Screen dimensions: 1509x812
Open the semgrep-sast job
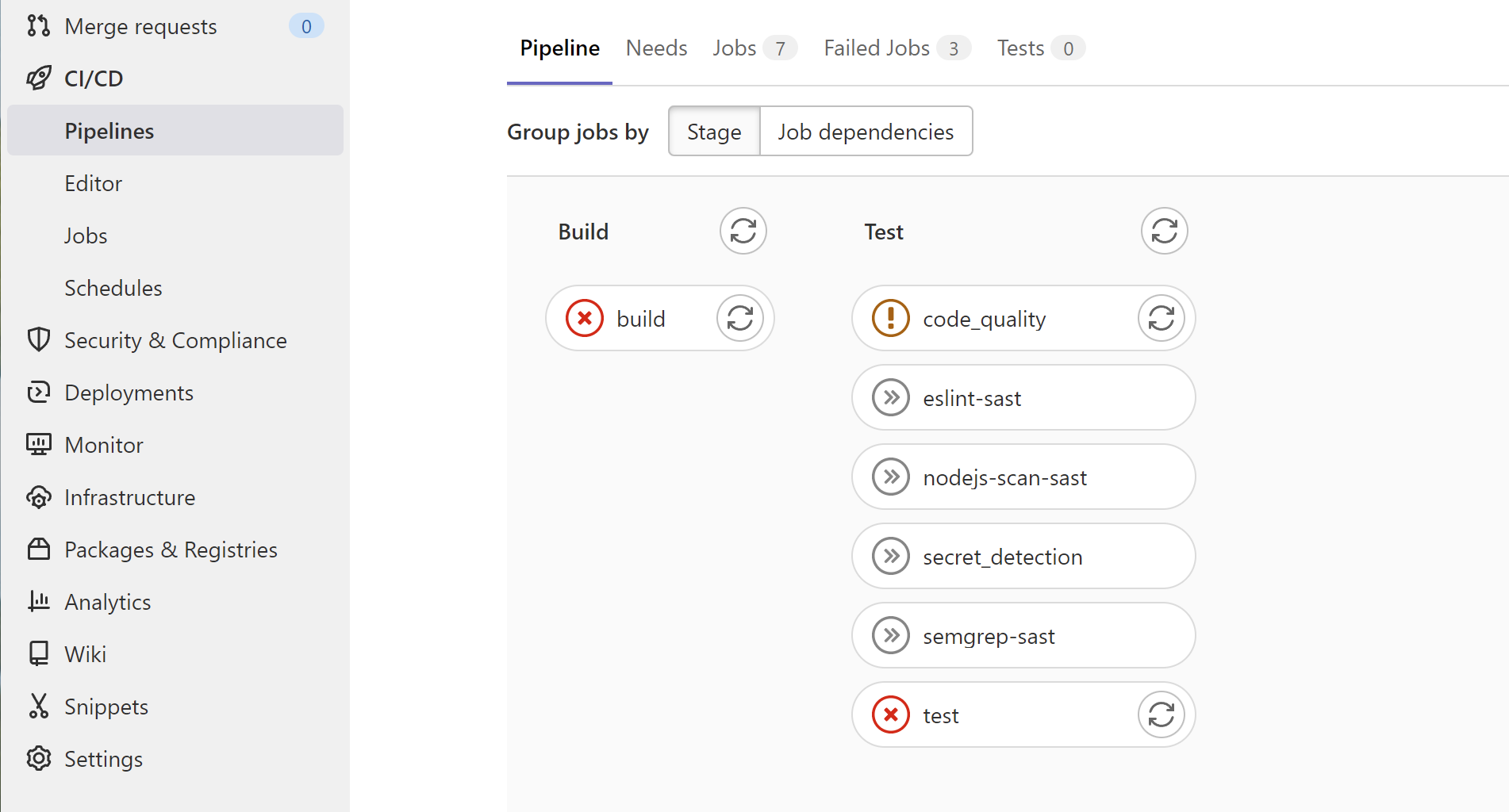pos(989,636)
